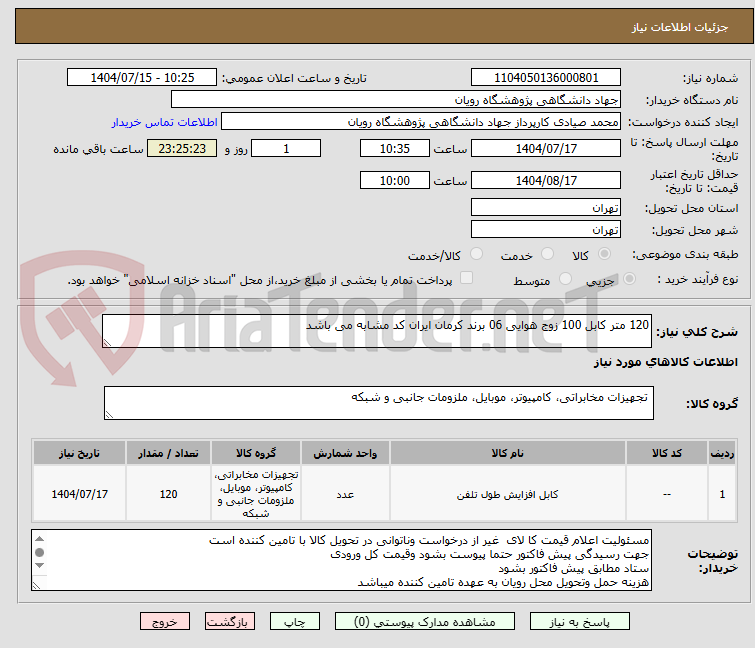The image size is (755, 648).
Task: Click the ایجاد کننده درخواست field
Action: [421, 122]
